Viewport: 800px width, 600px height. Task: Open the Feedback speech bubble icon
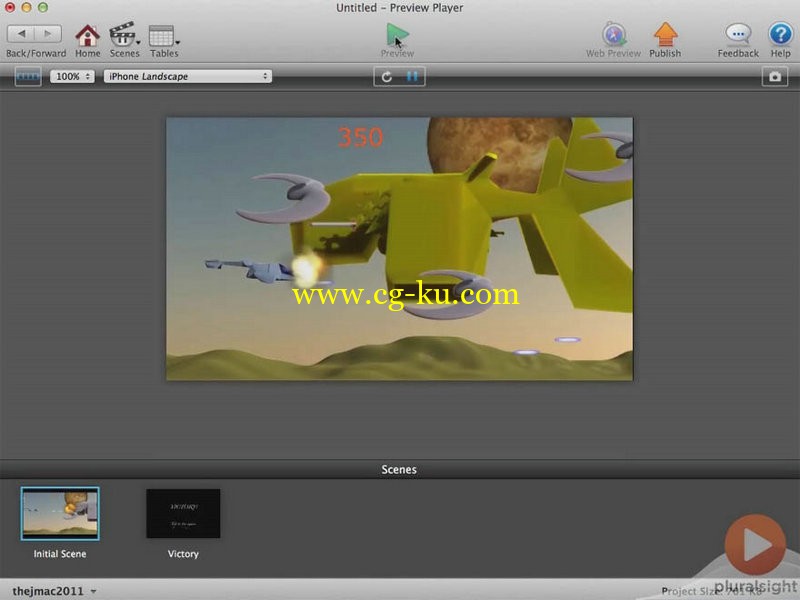(x=738, y=35)
